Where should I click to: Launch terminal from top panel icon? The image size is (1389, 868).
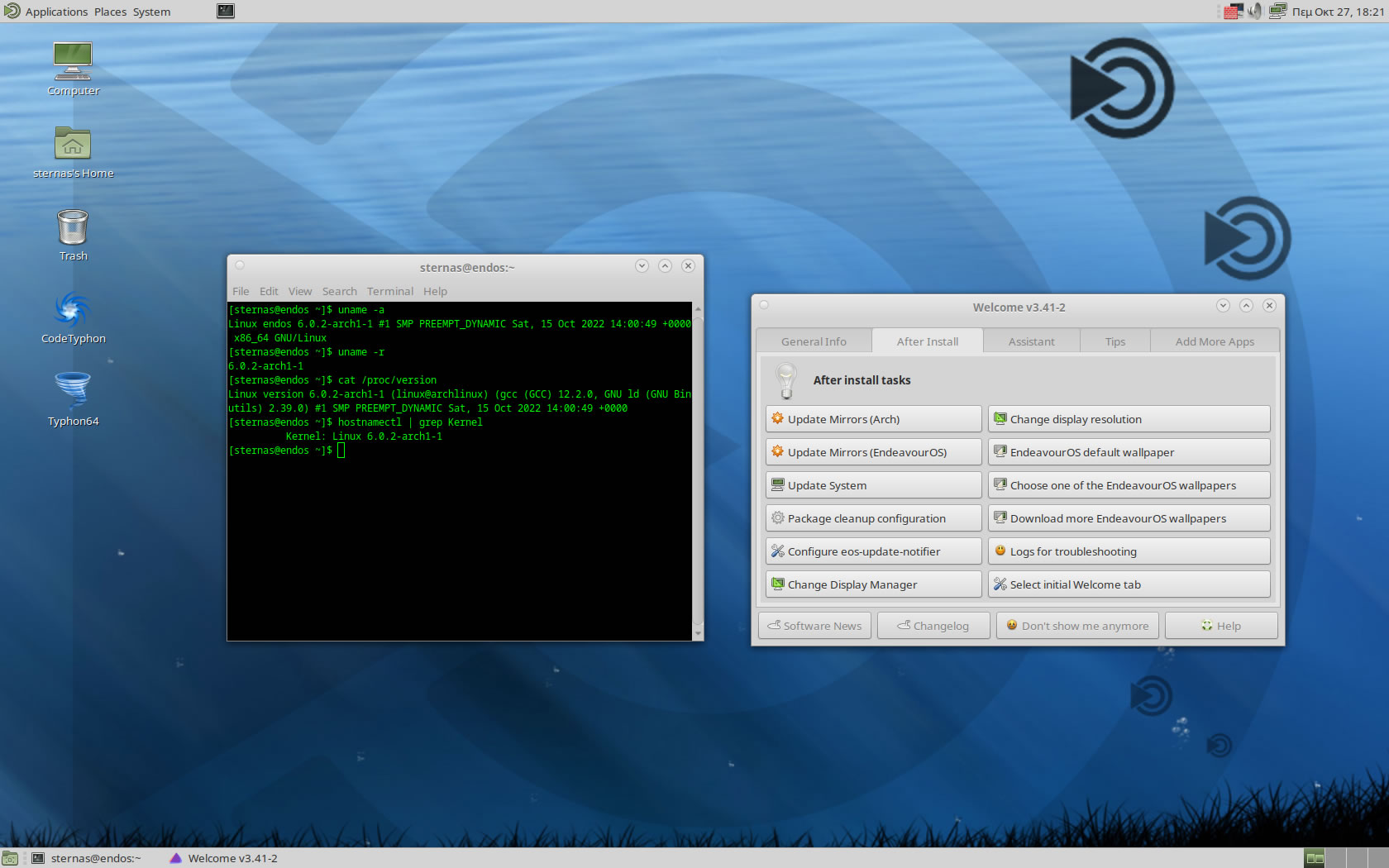point(226,11)
